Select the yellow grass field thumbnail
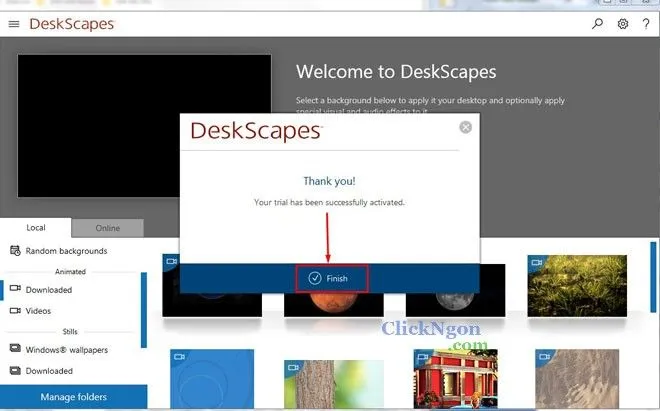Viewport: 660px width, 411px height. (x=577, y=286)
